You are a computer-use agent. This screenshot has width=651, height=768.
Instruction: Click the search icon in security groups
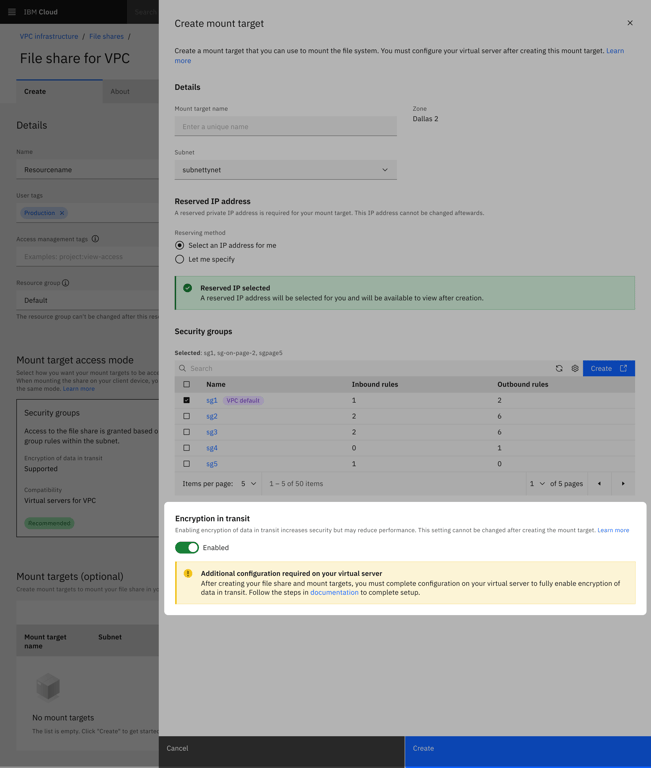click(182, 368)
